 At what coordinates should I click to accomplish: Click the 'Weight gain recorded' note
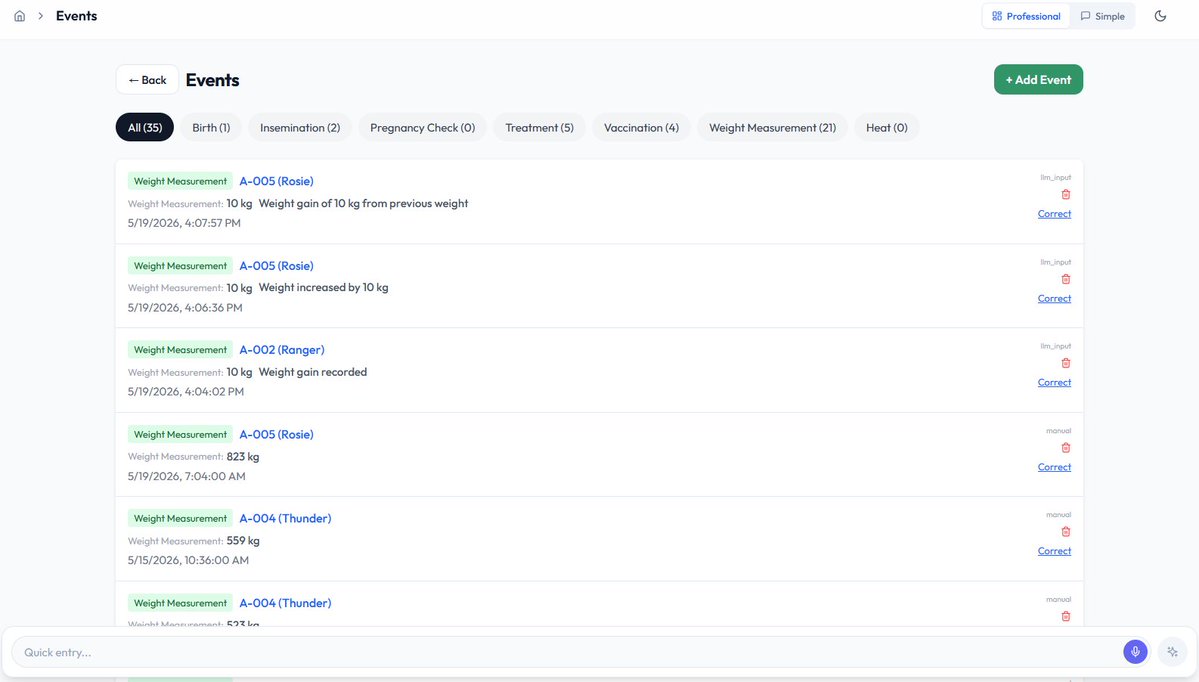pos(313,372)
